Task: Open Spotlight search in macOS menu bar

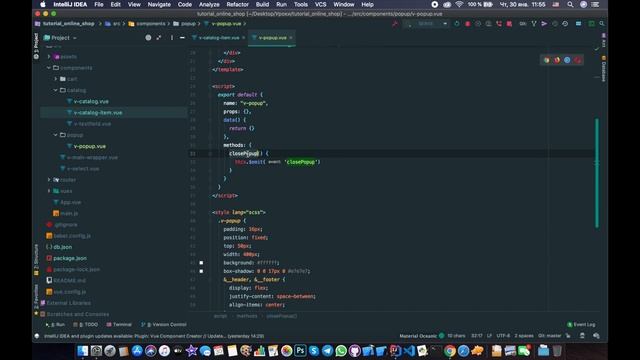Action: pyautogui.click(x=570, y=4)
